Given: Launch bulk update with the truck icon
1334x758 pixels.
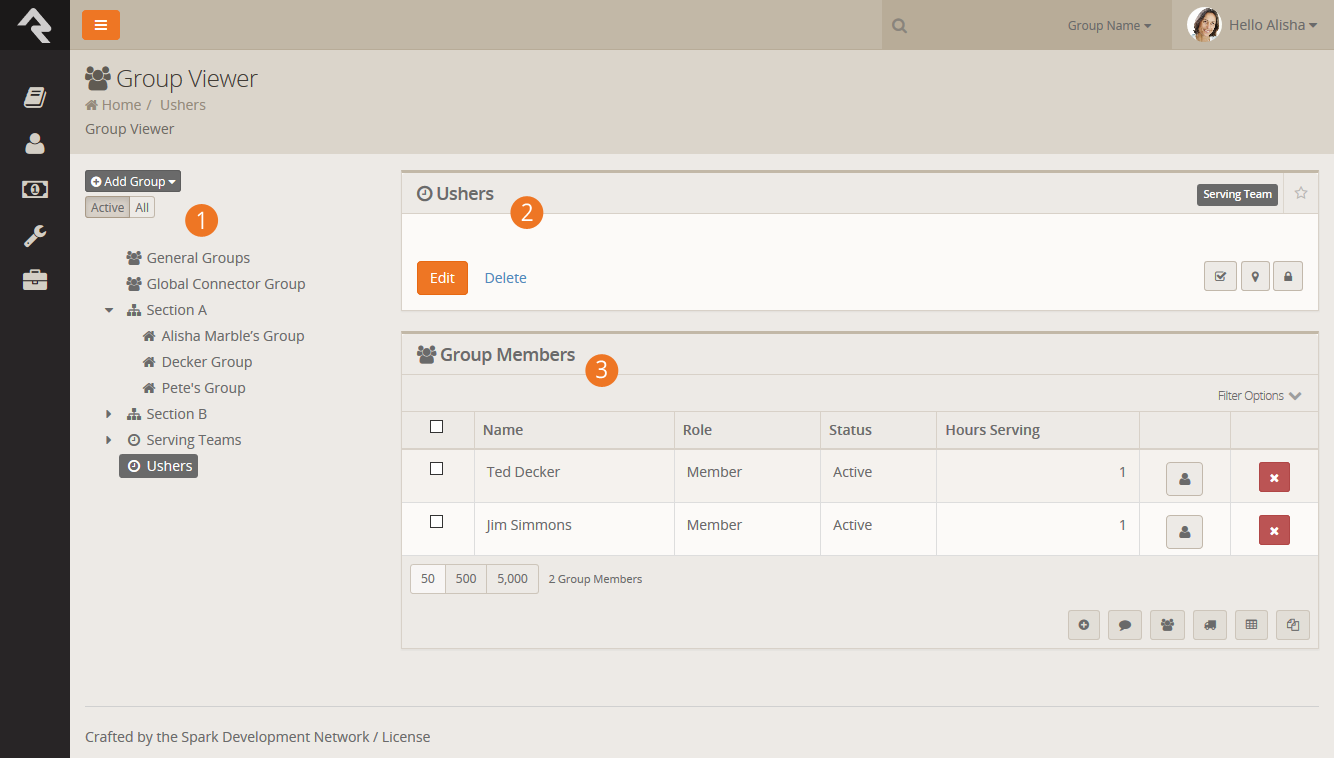Looking at the screenshot, I should point(1209,624).
